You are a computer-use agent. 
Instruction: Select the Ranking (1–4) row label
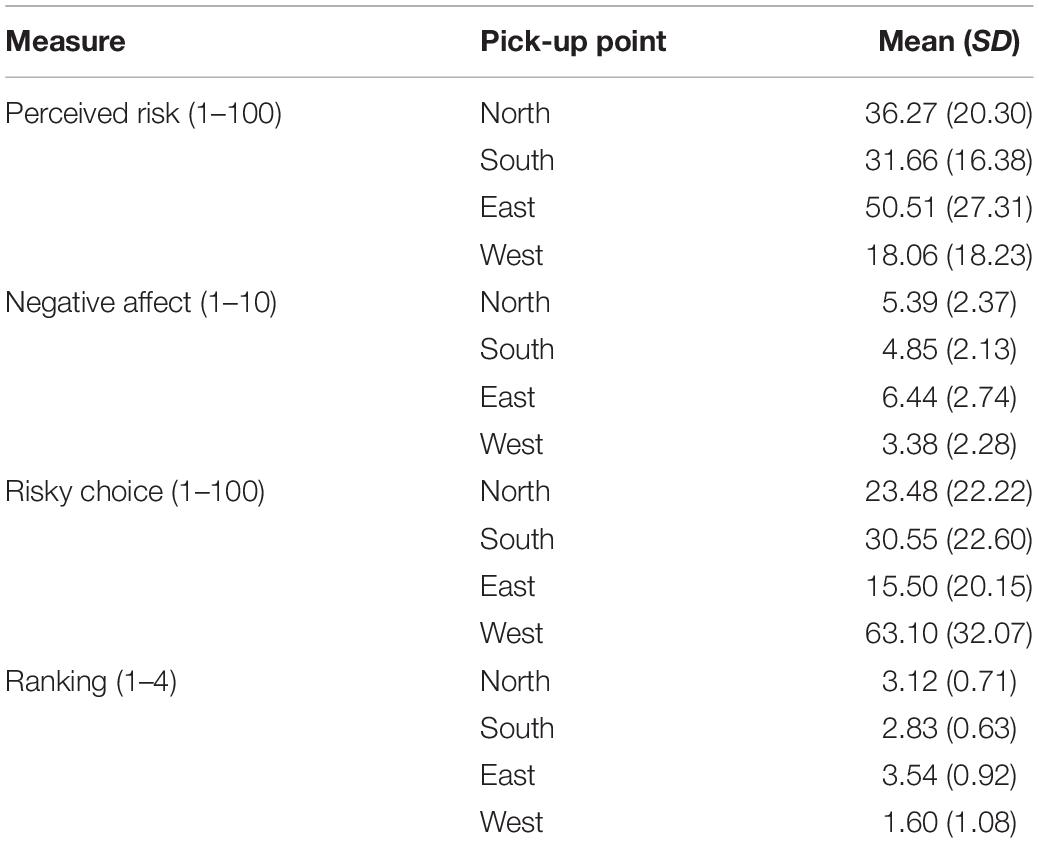(91, 681)
